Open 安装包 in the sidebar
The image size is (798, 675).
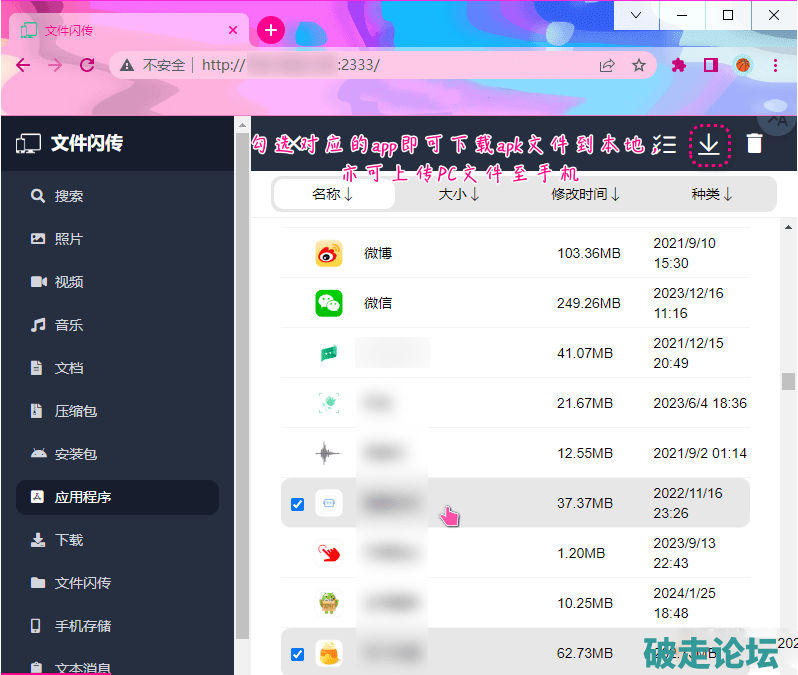point(76,454)
